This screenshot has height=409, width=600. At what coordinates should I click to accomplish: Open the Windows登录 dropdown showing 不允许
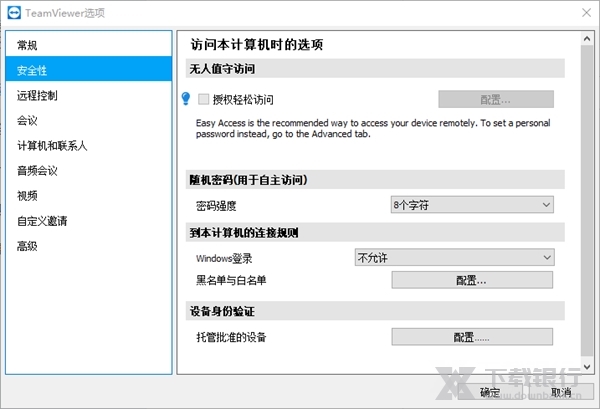coord(454,257)
